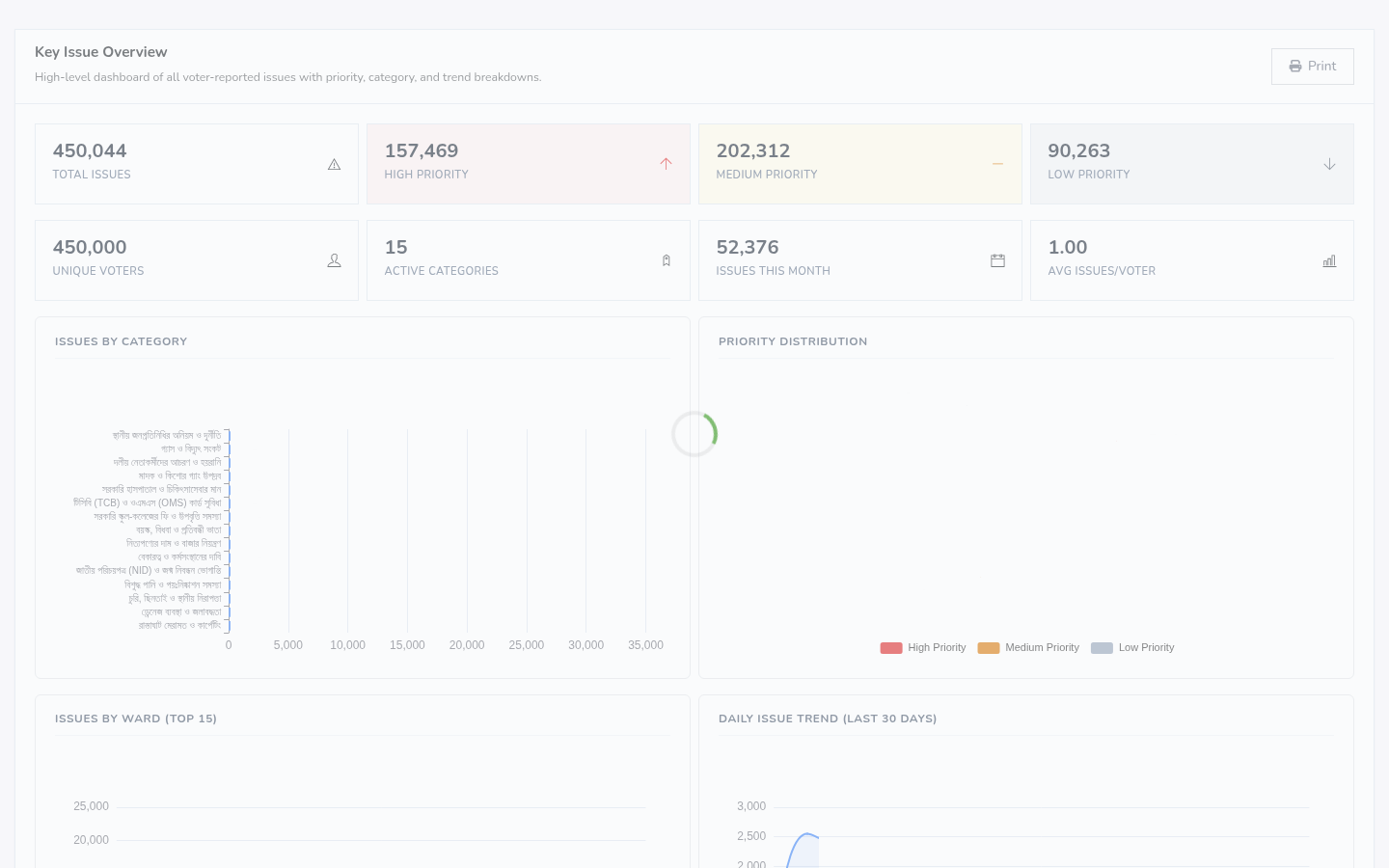1389x868 pixels.
Task: Open the 202,312 Medium Priority card
Action: click(x=860, y=164)
